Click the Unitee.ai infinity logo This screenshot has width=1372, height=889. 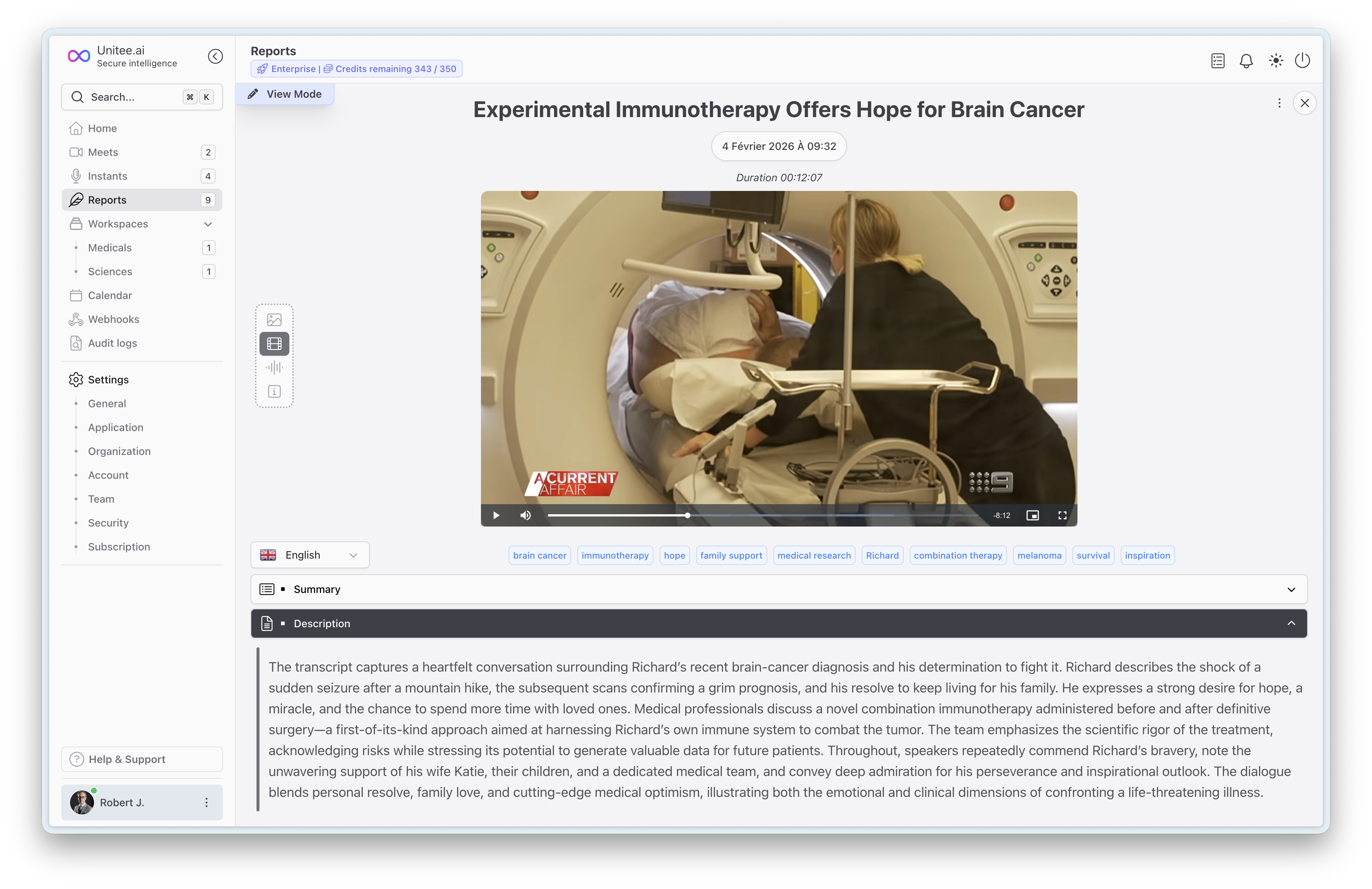coord(79,56)
